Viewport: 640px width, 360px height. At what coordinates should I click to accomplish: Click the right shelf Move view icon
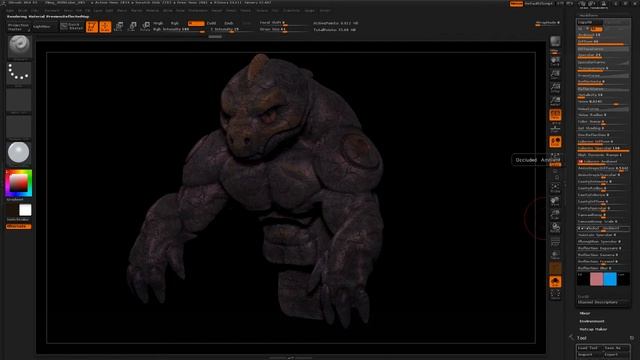coord(555,201)
